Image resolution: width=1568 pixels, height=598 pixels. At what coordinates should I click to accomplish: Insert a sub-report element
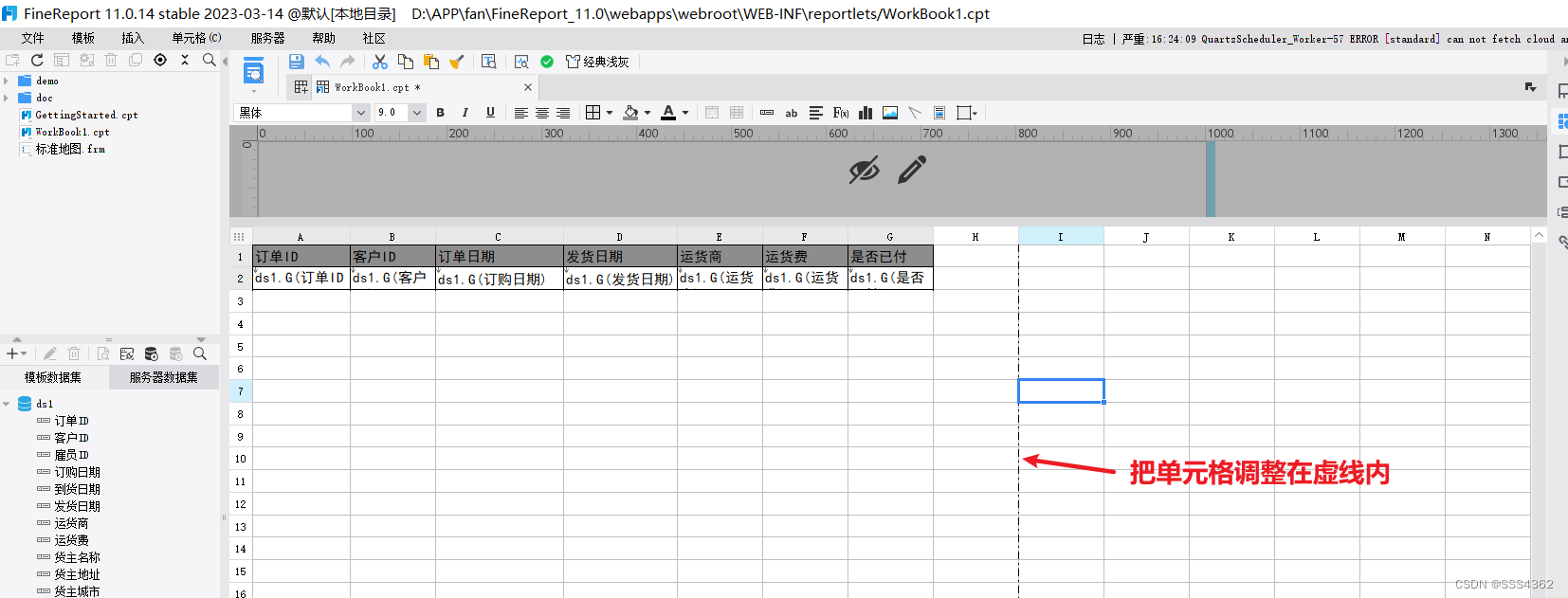click(939, 113)
